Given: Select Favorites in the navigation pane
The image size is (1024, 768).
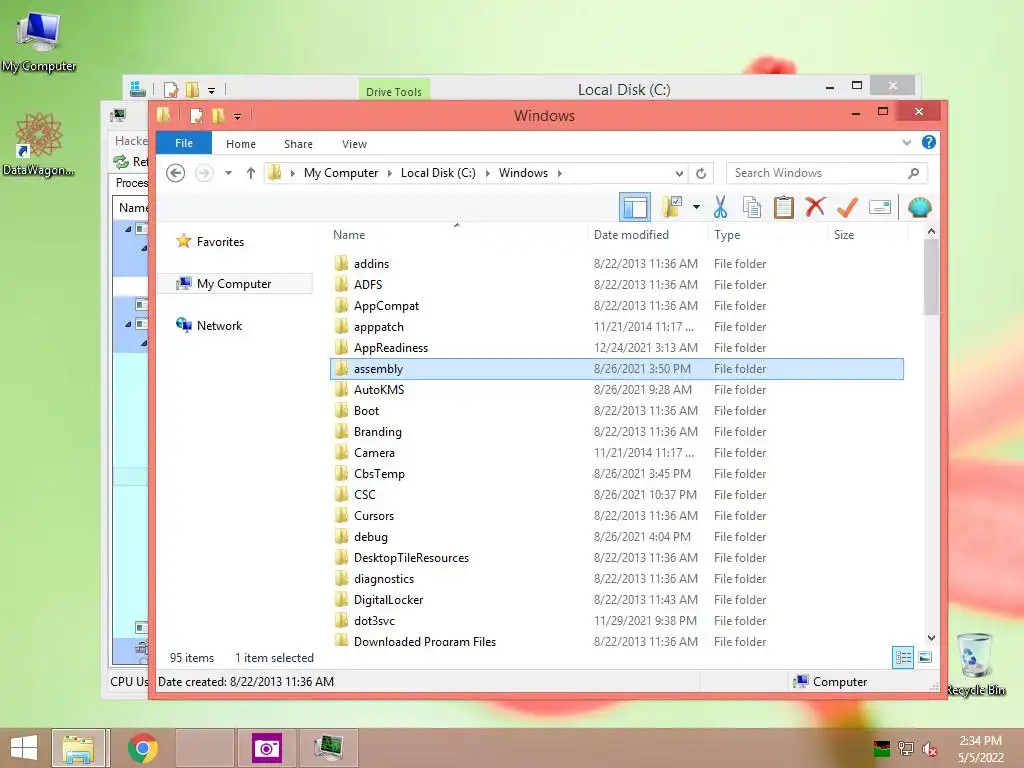Looking at the screenshot, I should [x=220, y=242].
